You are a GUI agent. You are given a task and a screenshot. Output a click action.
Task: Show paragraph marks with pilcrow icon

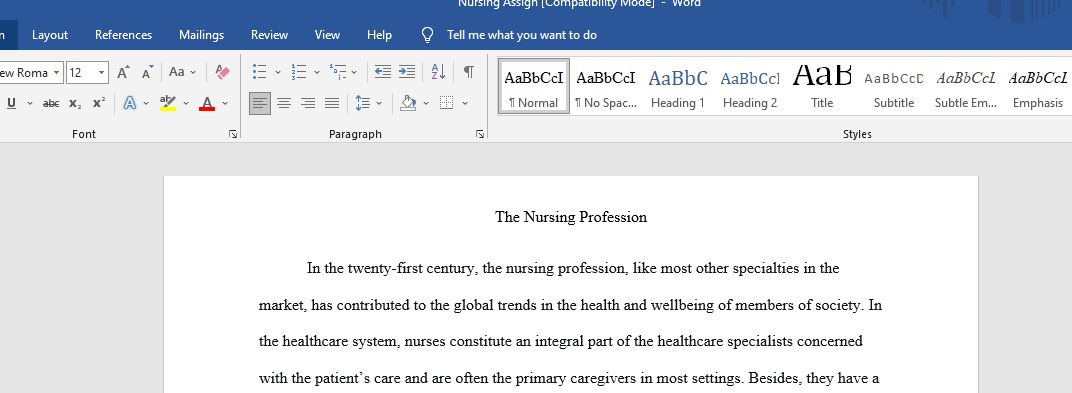468,72
